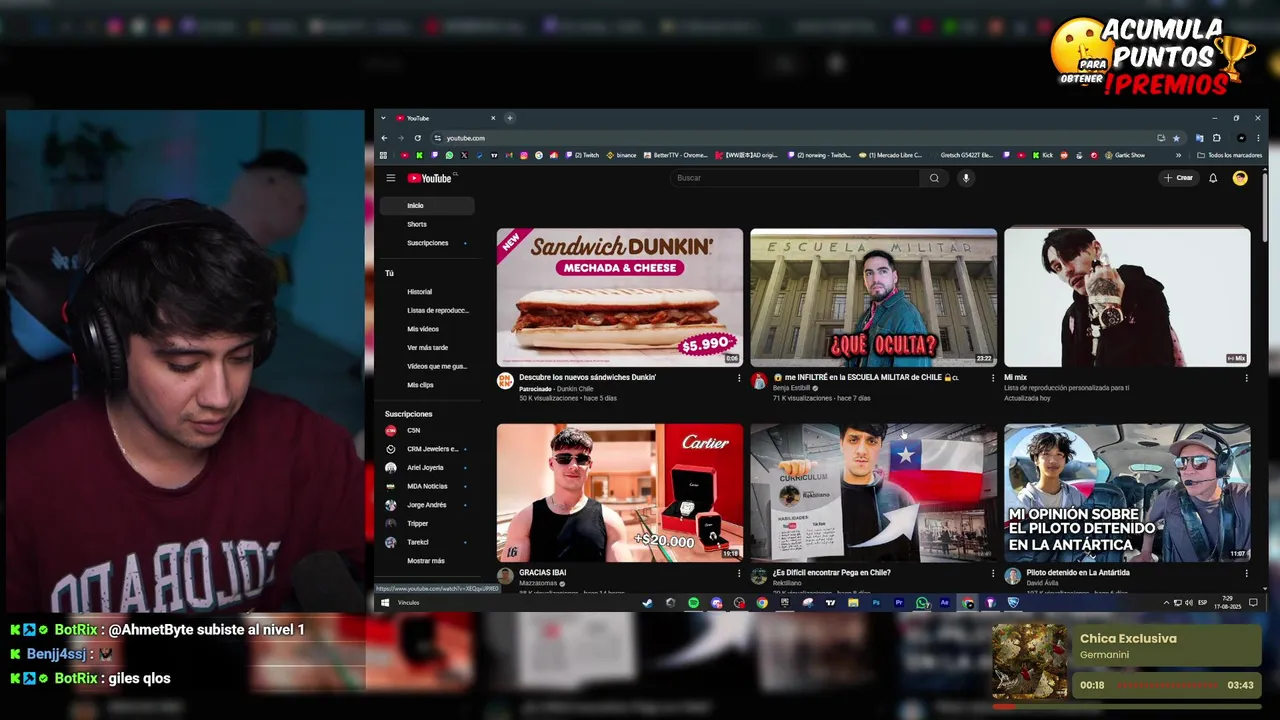
Task: Open the Piloto detenido Antártica thumbnail
Action: pos(1127,492)
